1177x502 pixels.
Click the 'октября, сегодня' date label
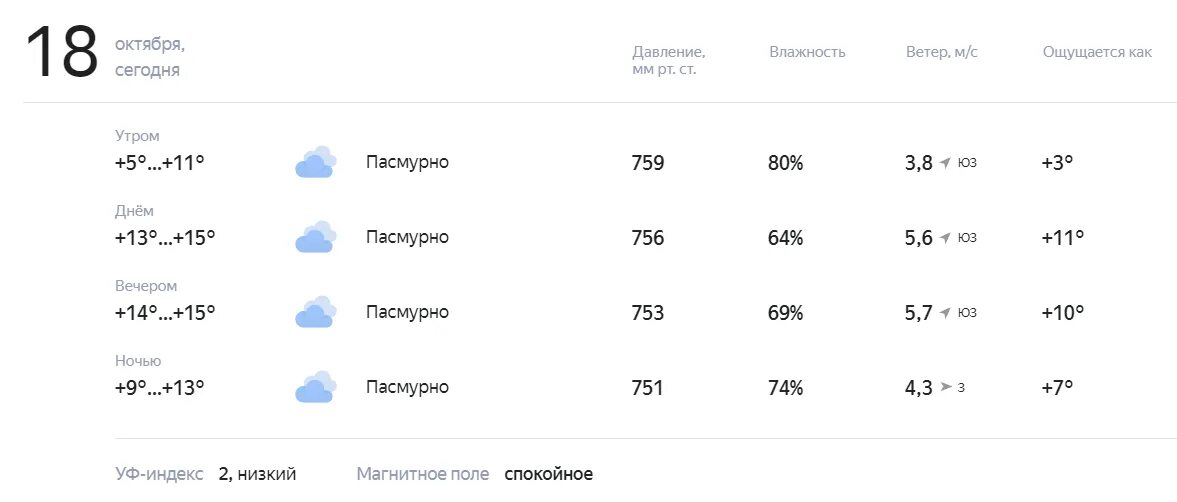pyautogui.click(x=149, y=58)
